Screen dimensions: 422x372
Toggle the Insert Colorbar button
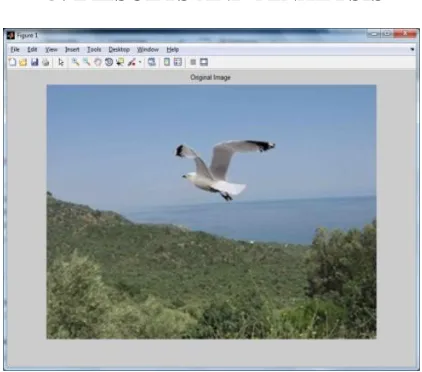(167, 62)
